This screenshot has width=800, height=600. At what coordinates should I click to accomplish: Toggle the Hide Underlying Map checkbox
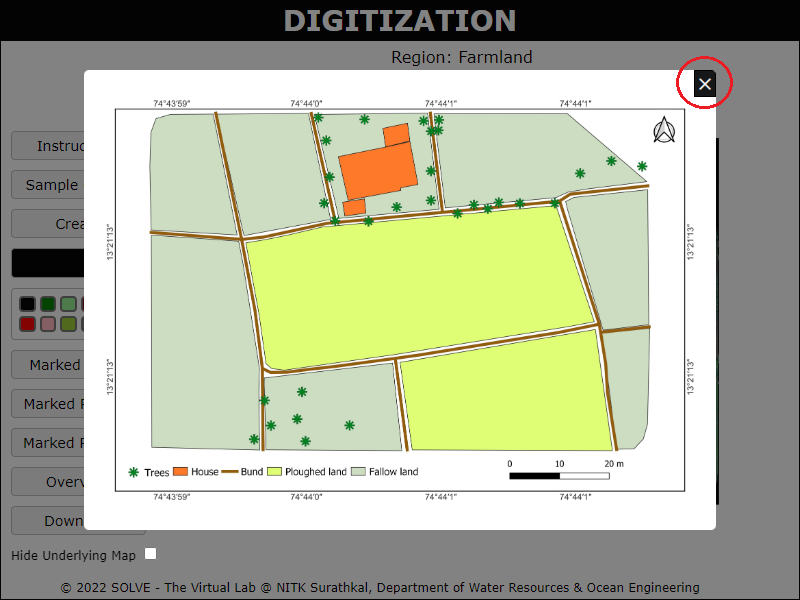pos(151,554)
